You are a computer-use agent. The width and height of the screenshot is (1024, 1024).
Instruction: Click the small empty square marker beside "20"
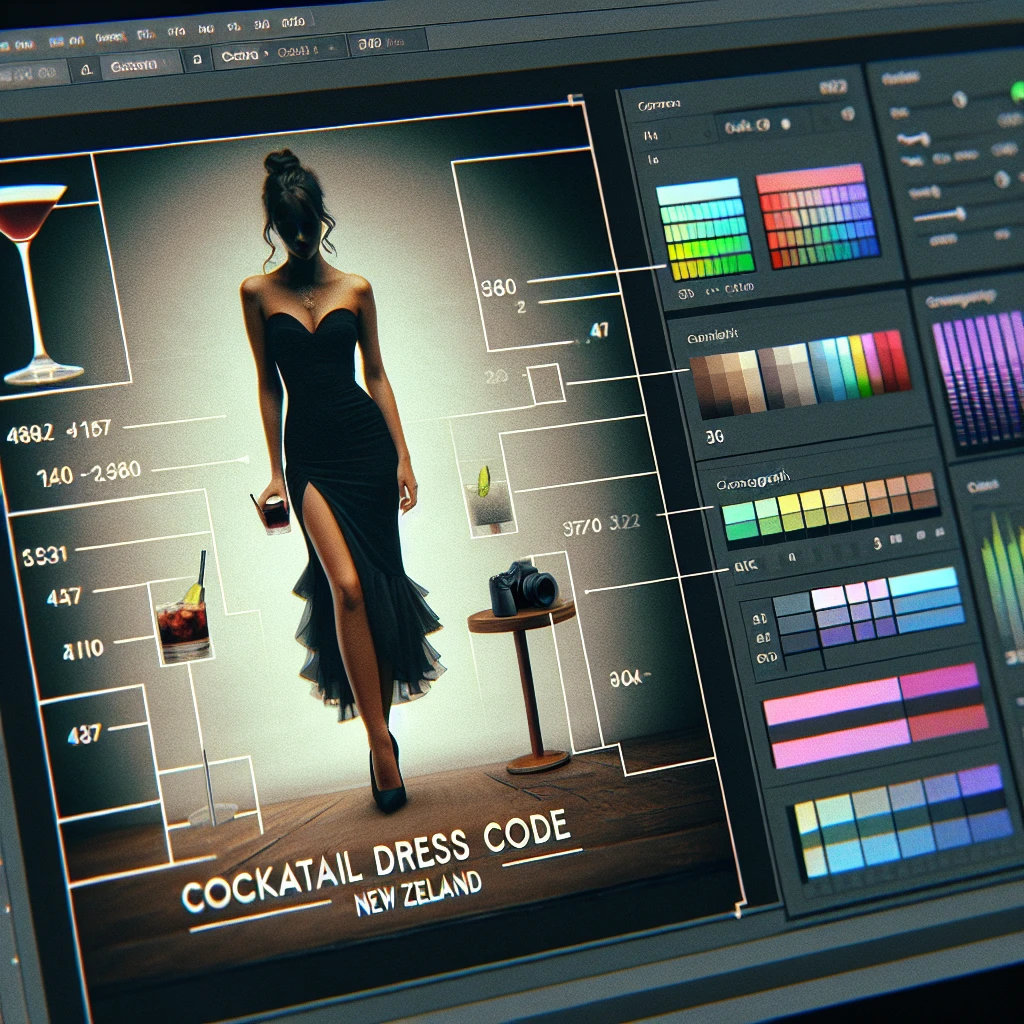tap(546, 383)
